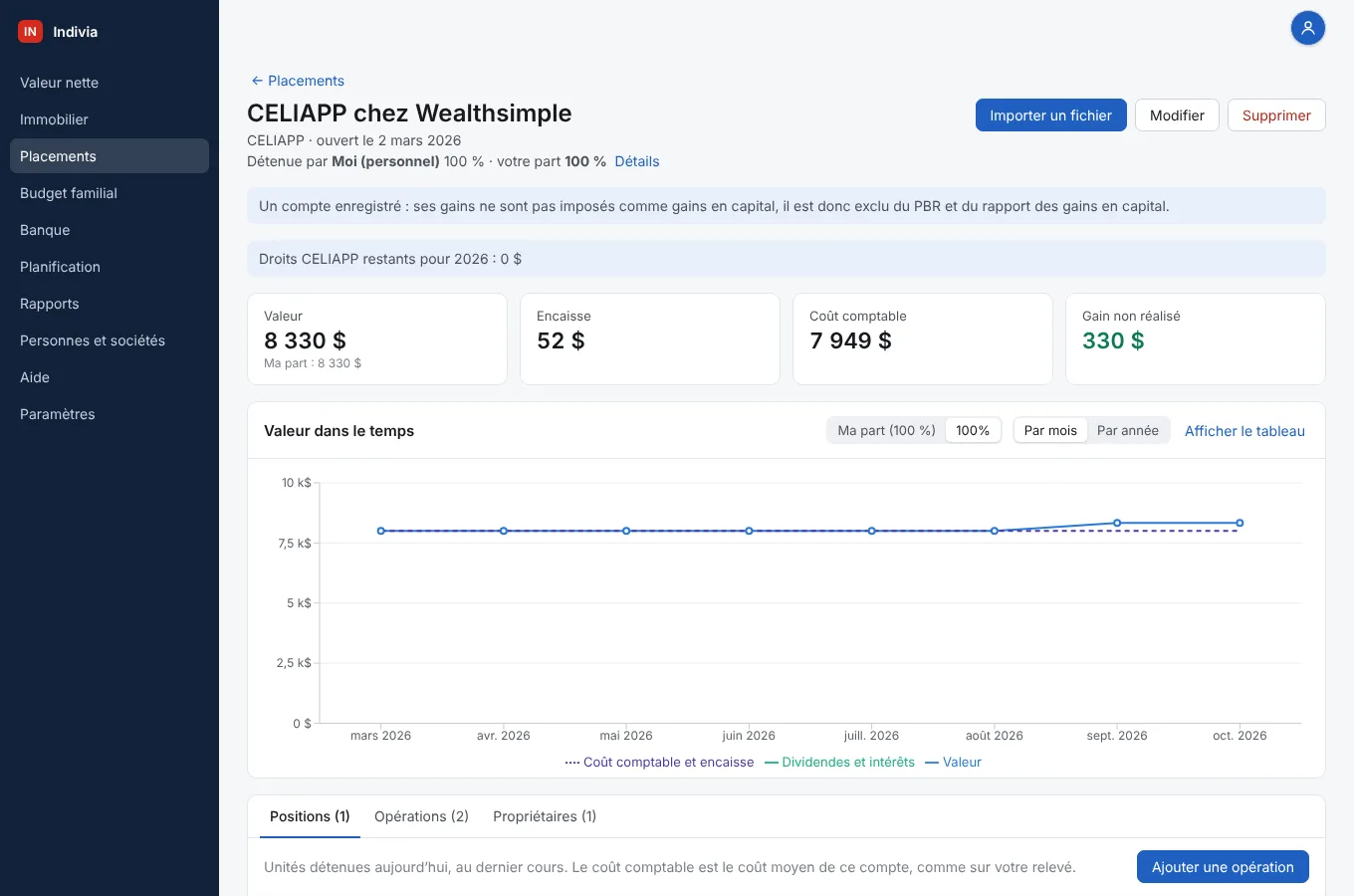The image size is (1354, 896).
Task: Open Personnes et sociétés in sidebar
Action: 110,340
